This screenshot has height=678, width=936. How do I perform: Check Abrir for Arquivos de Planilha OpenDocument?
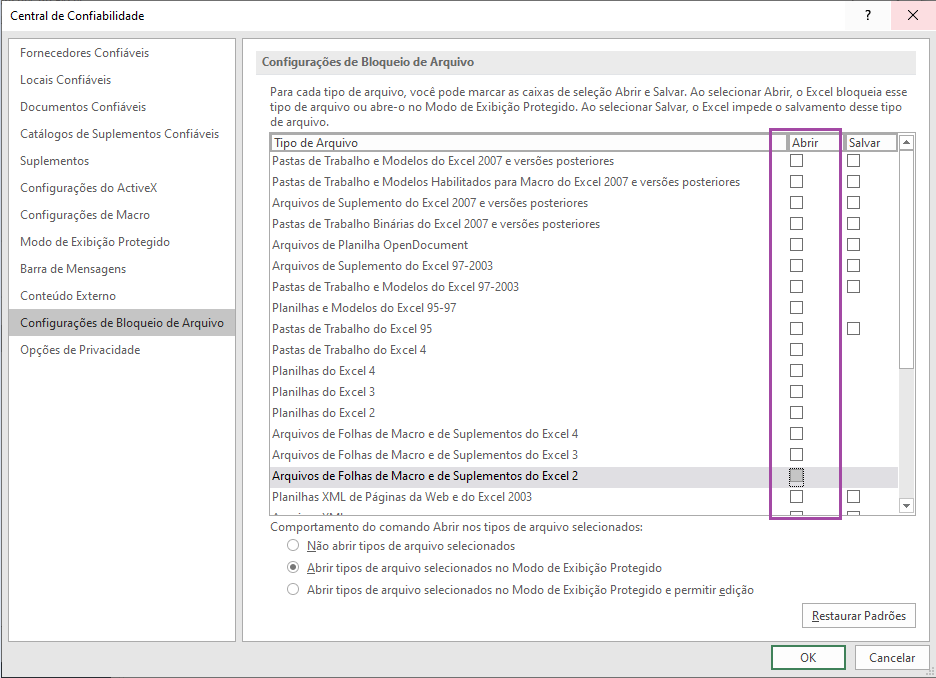pos(796,245)
